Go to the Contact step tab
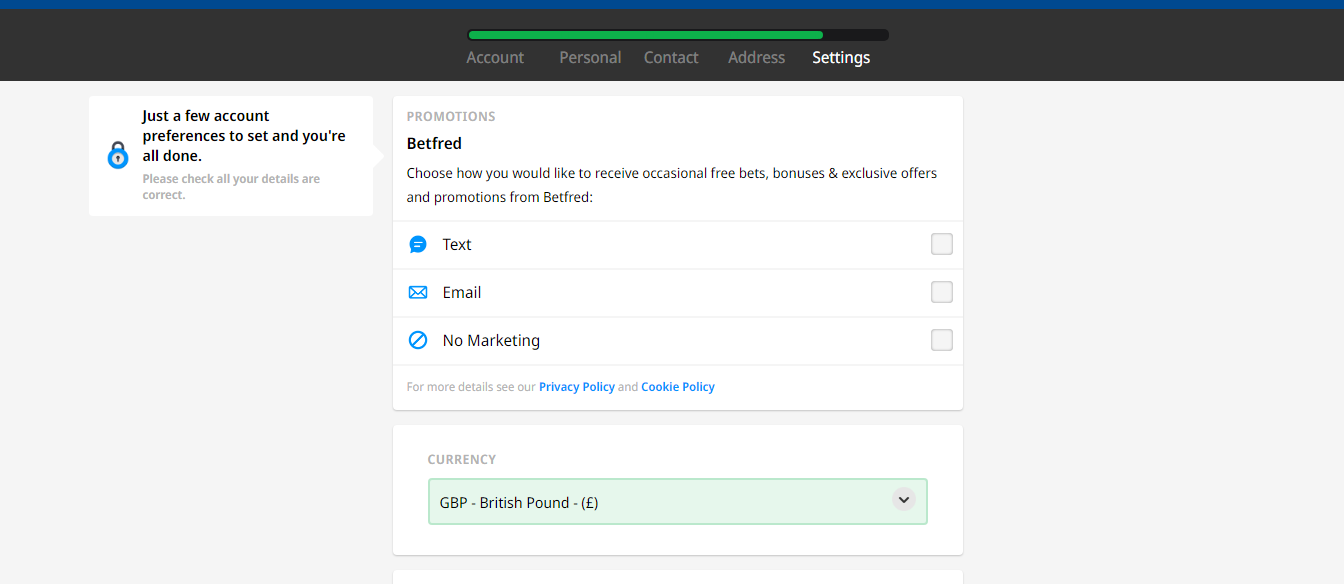This screenshot has width=1344, height=584. 671,58
